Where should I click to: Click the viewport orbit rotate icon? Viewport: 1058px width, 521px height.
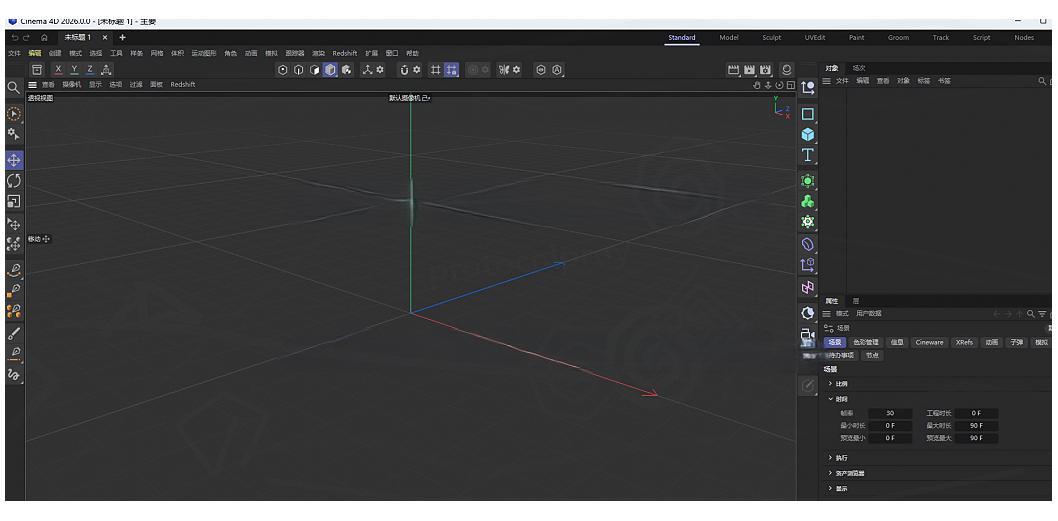[779, 85]
